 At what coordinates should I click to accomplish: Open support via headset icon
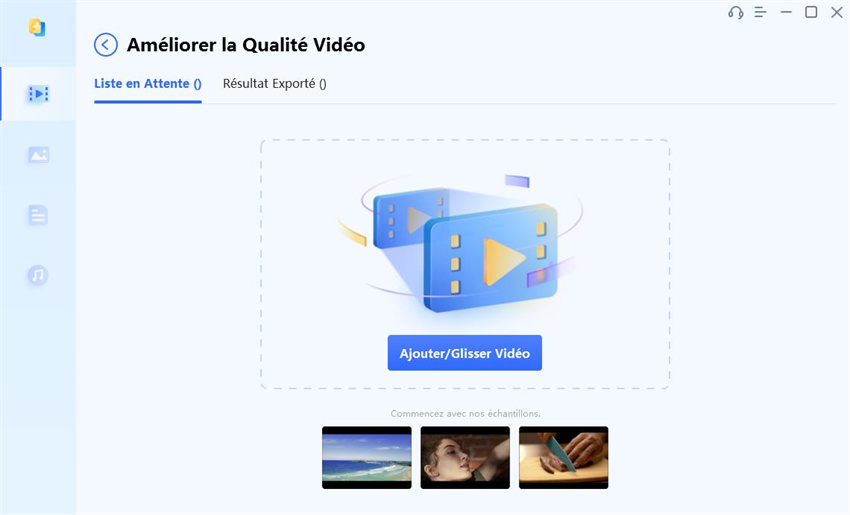pyautogui.click(x=736, y=12)
